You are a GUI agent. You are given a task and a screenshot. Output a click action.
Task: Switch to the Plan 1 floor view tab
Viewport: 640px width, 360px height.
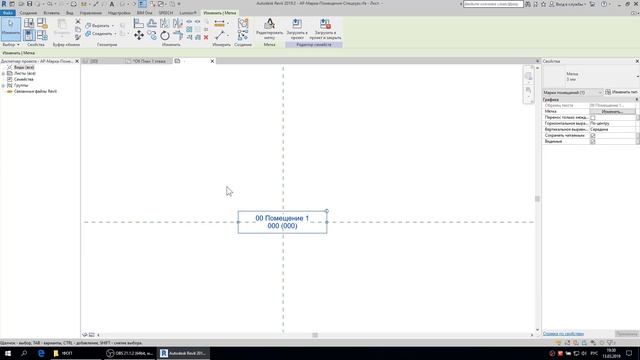[x=149, y=61]
